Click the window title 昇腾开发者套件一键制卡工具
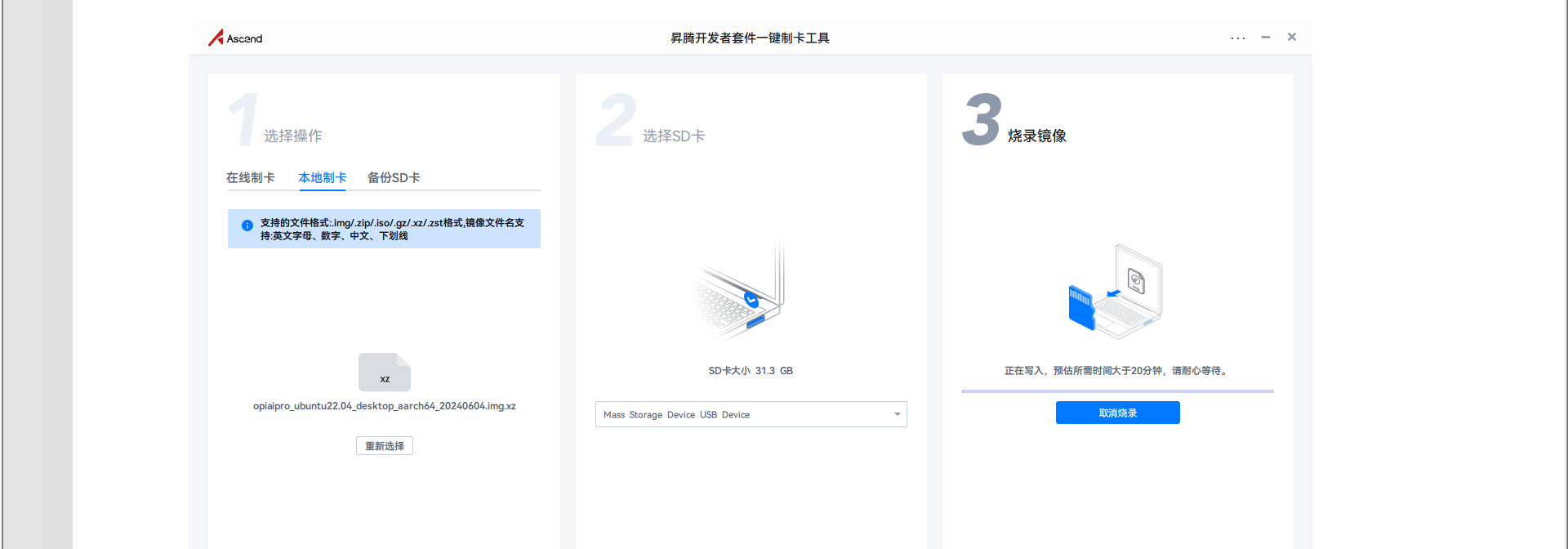Viewport: 1568px width, 549px height. click(x=750, y=38)
